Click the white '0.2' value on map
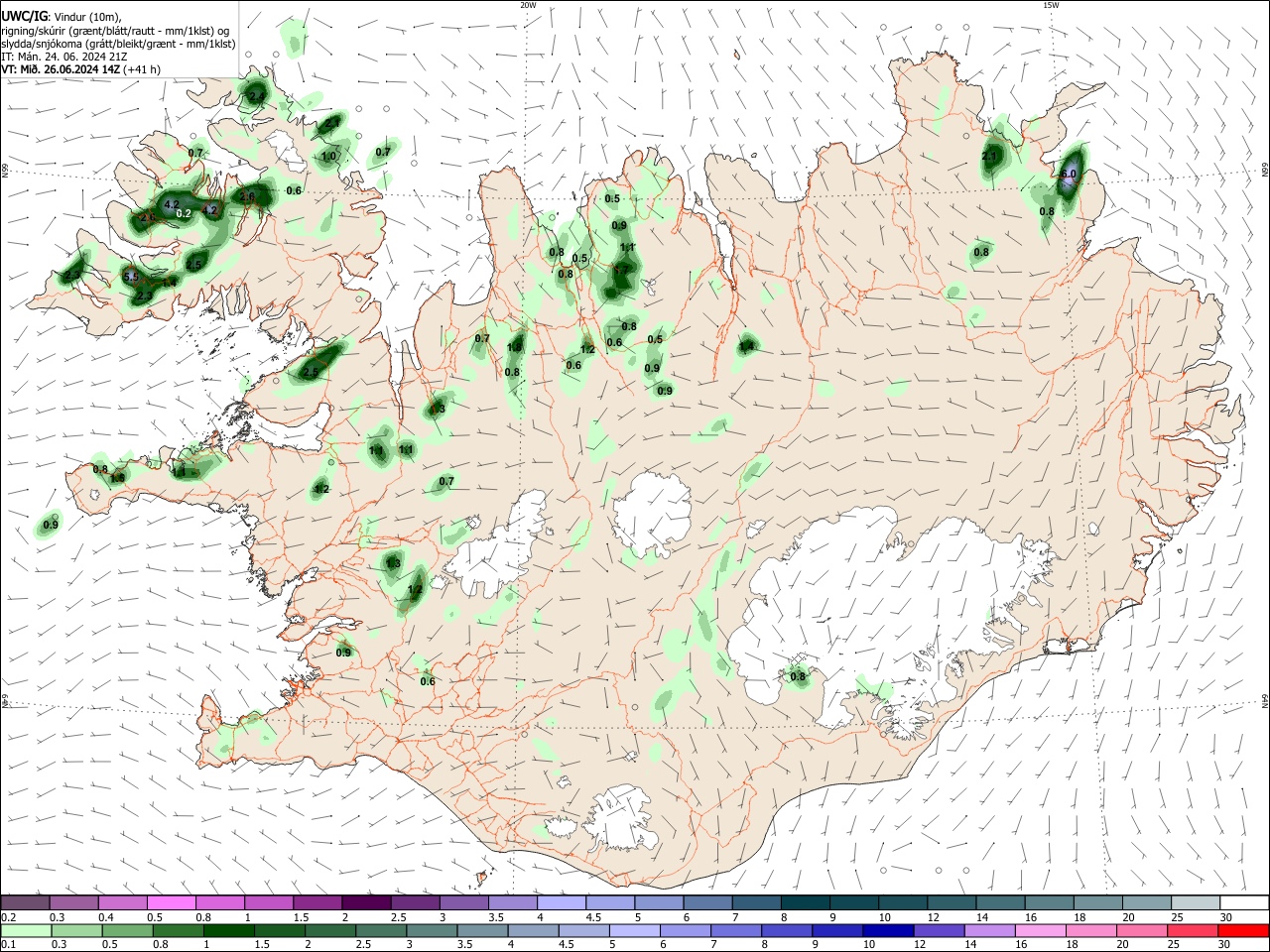Screen dimensions: 1270x952 pyautogui.click(x=184, y=214)
